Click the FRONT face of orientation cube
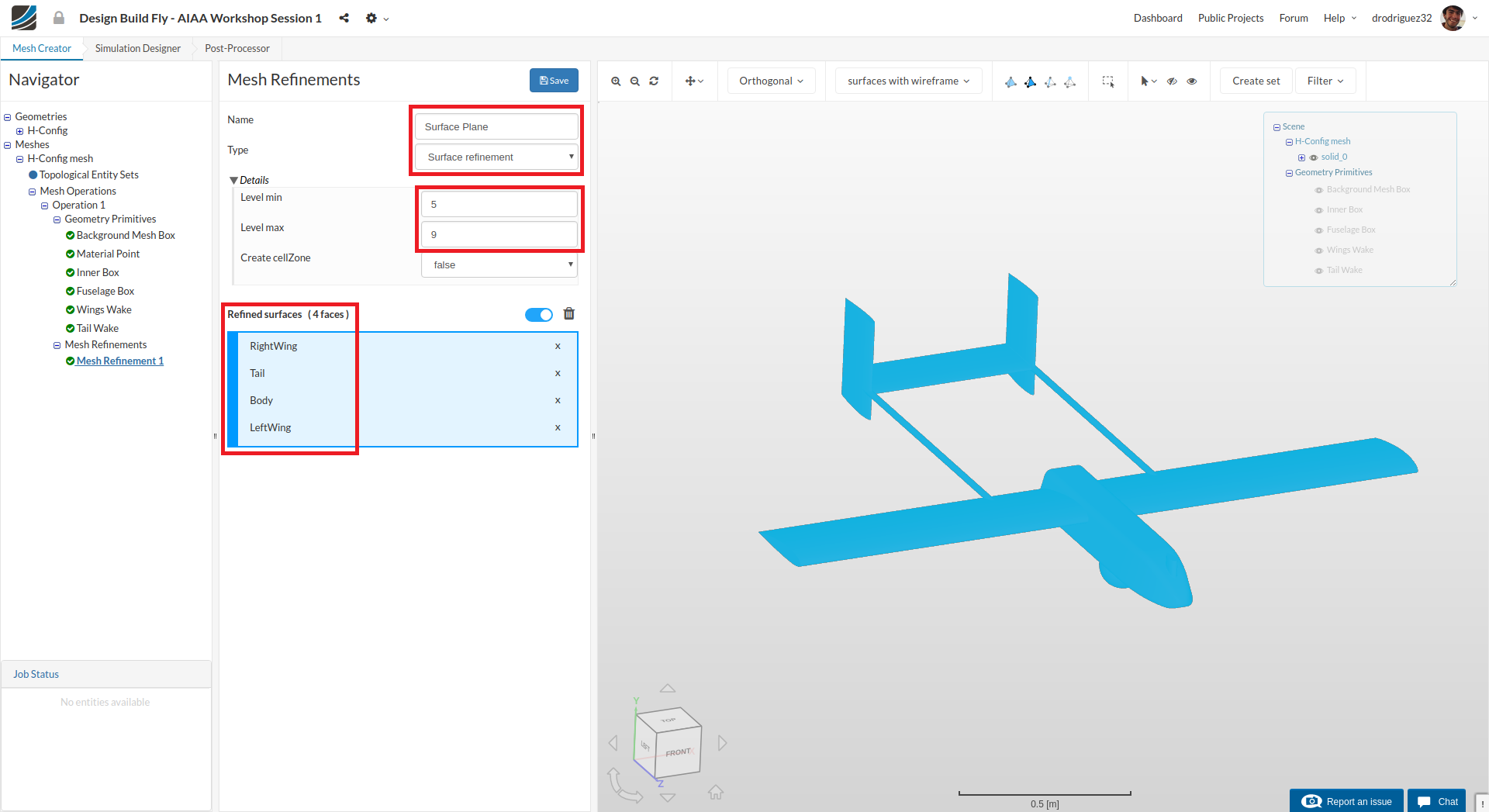The width and height of the screenshot is (1489, 812). tap(678, 752)
